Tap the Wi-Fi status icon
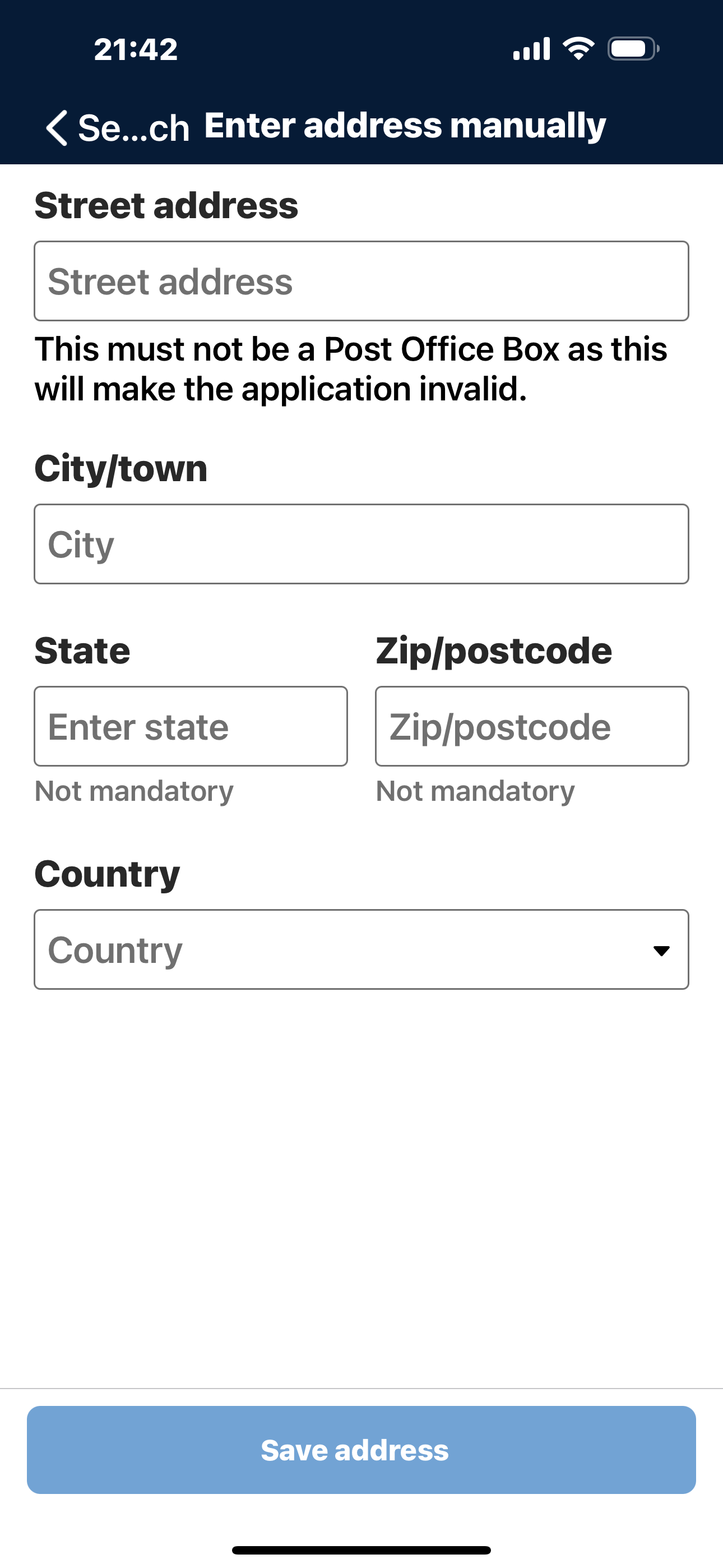 [578, 48]
